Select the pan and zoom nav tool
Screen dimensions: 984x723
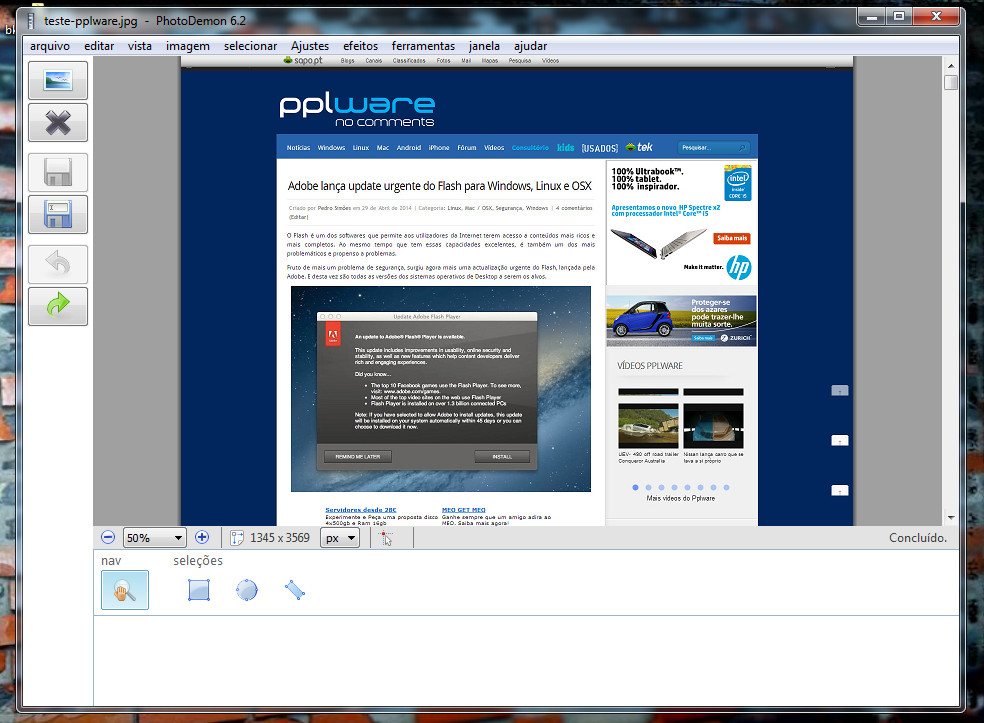coord(125,590)
